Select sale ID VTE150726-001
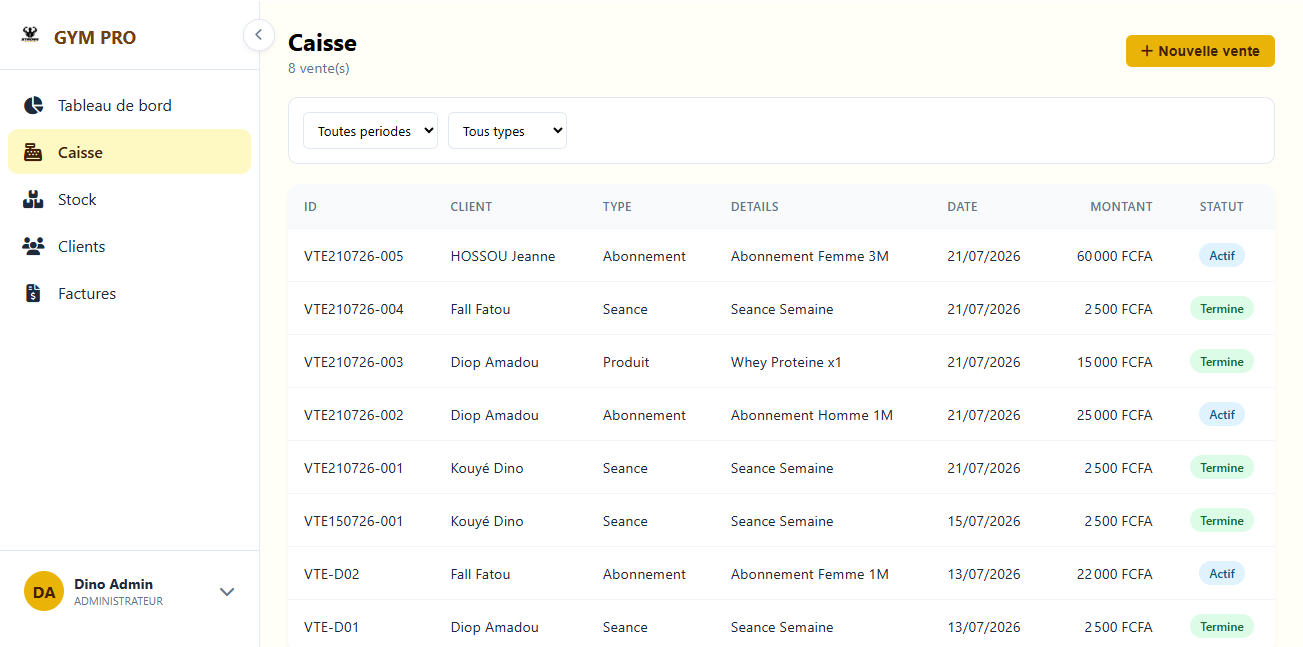The height and width of the screenshot is (647, 1303). 354,521
